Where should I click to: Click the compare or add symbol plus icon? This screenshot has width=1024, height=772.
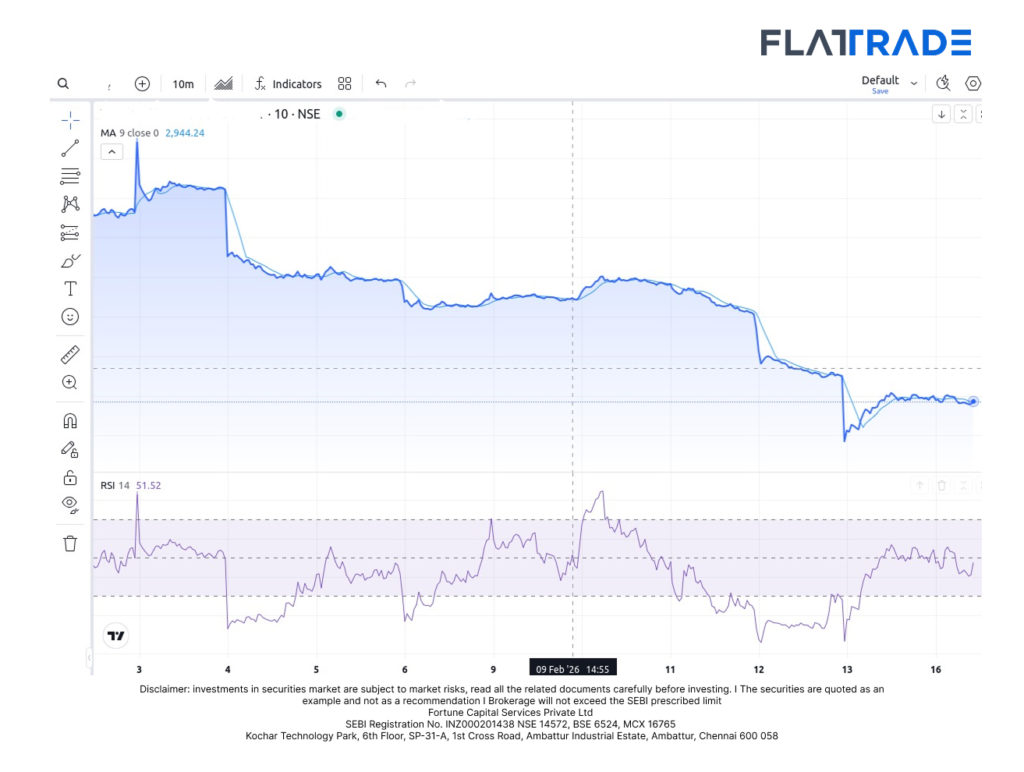click(x=142, y=84)
